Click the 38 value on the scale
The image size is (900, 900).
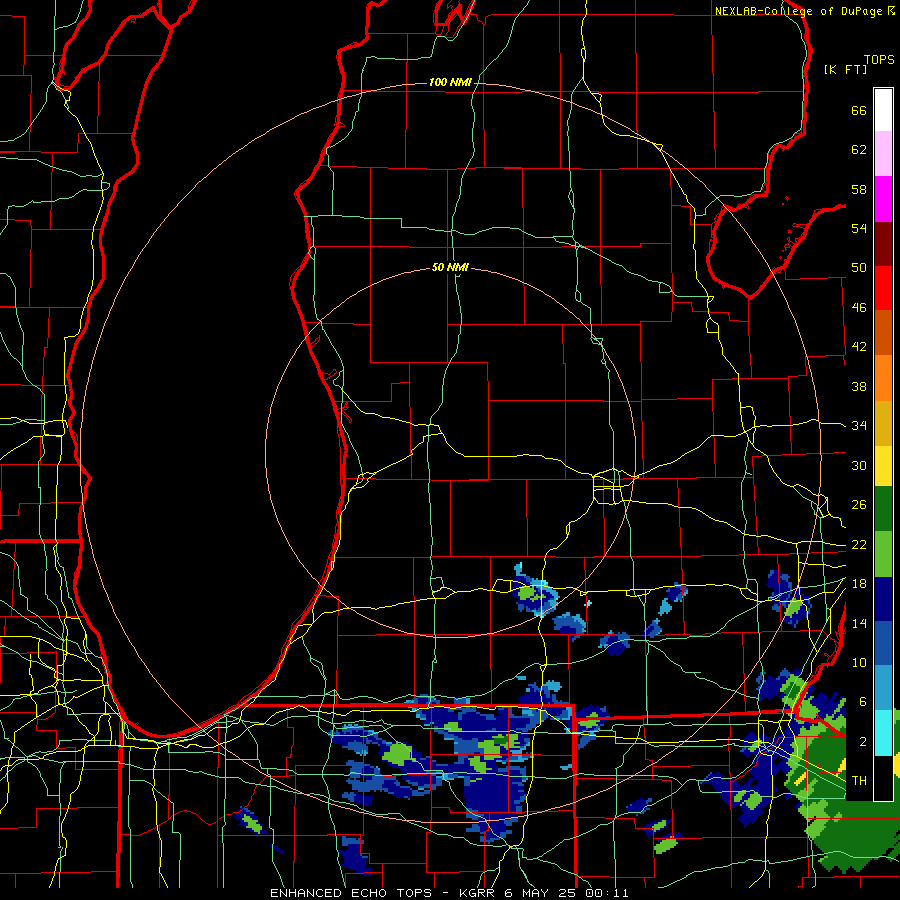pyautogui.click(x=859, y=386)
